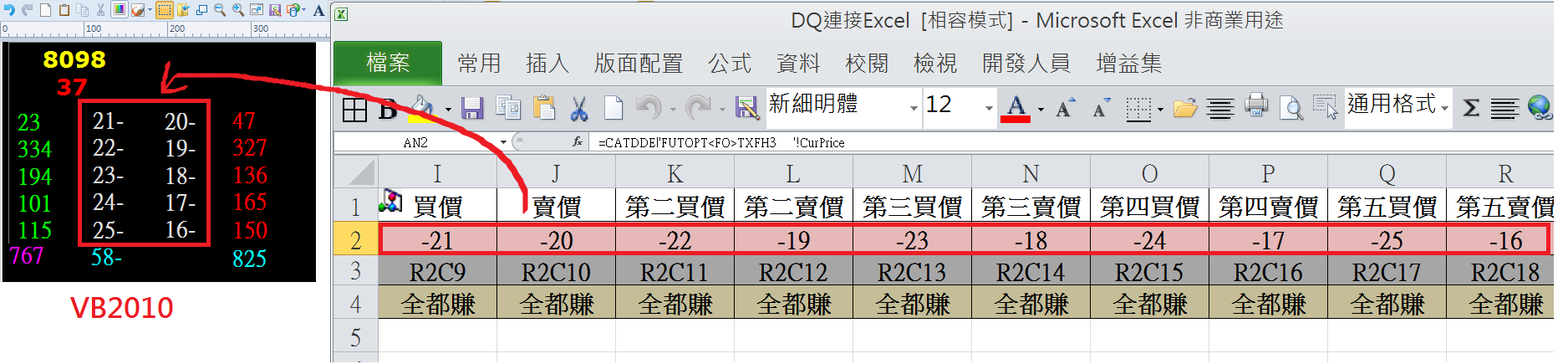
Task: Switch to the 常用 ribbon tab
Action: pyautogui.click(x=479, y=63)
